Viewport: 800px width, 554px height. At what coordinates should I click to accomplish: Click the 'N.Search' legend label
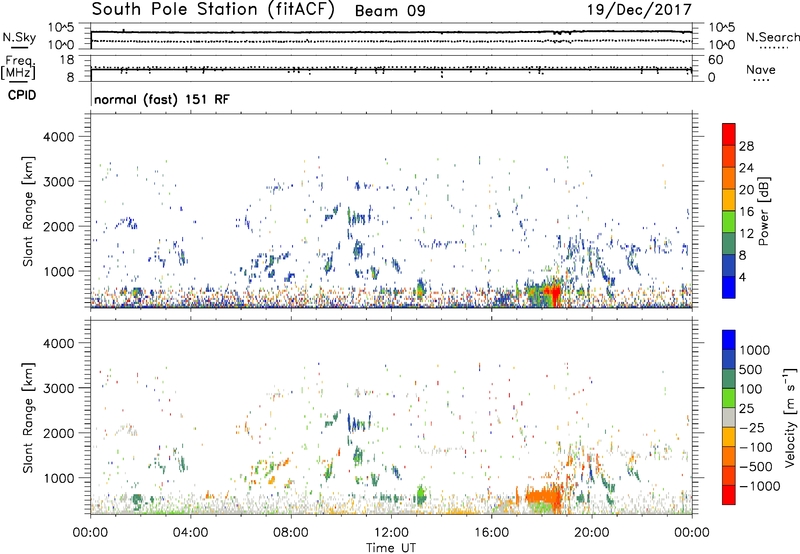coord(772,37)
